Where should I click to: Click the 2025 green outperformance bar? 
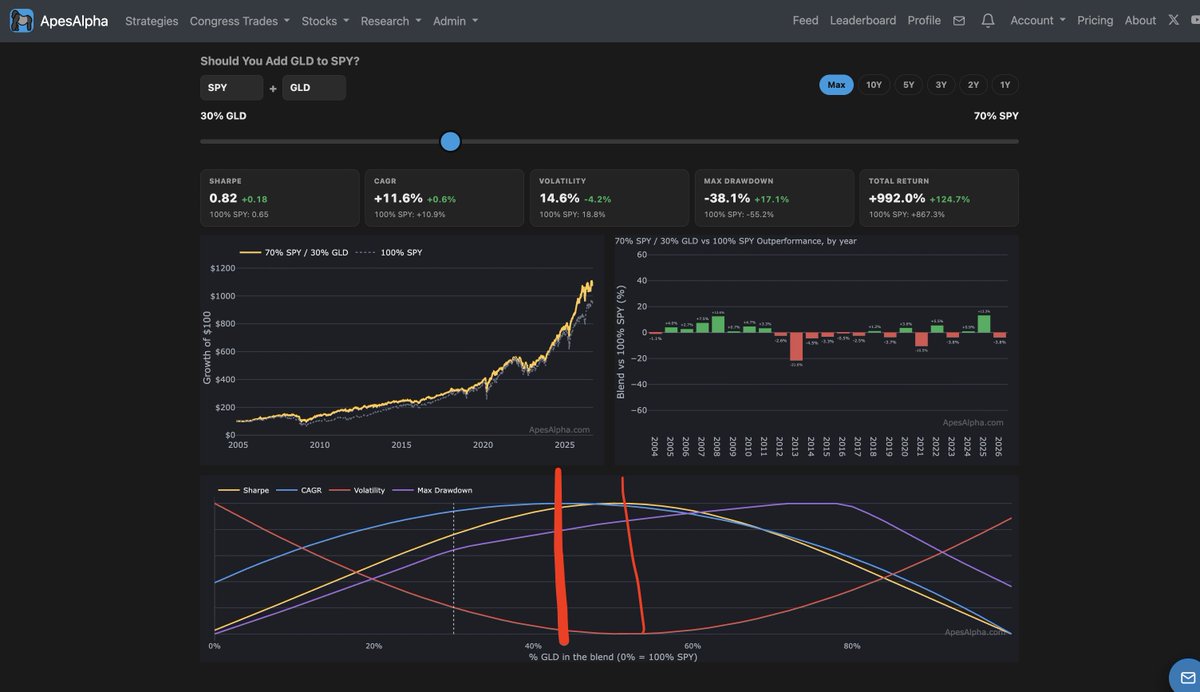tap(984, 324)
